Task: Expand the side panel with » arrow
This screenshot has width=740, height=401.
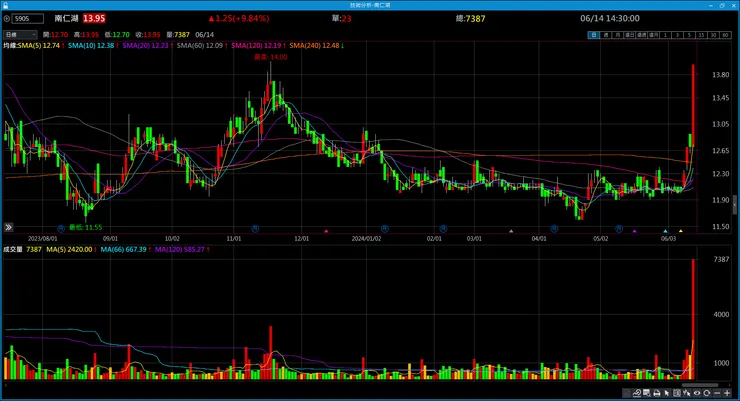Action: click(8, 227)
